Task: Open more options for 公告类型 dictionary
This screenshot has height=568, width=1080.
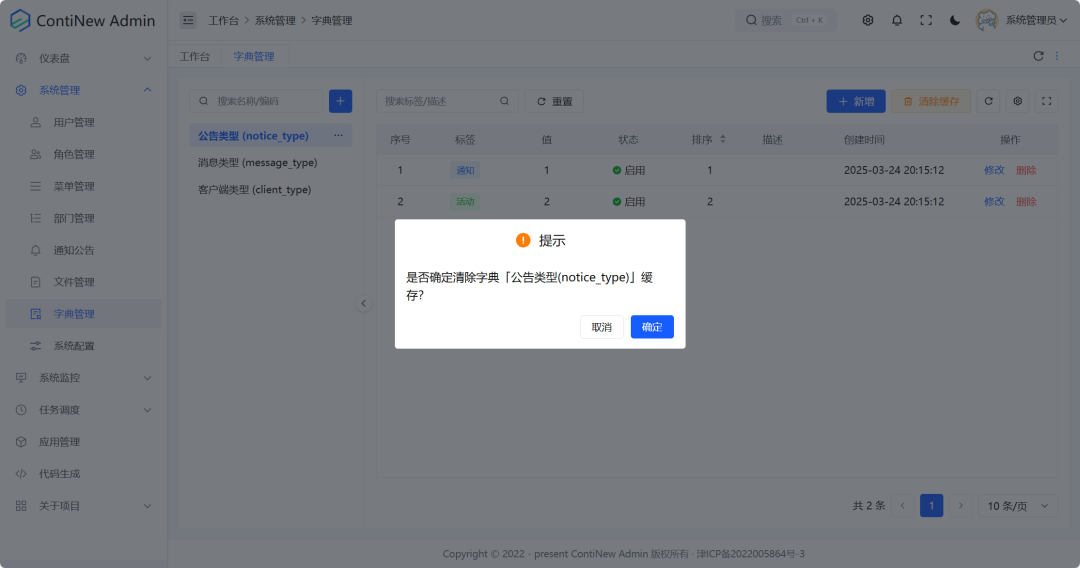Action: coord(338,135)
